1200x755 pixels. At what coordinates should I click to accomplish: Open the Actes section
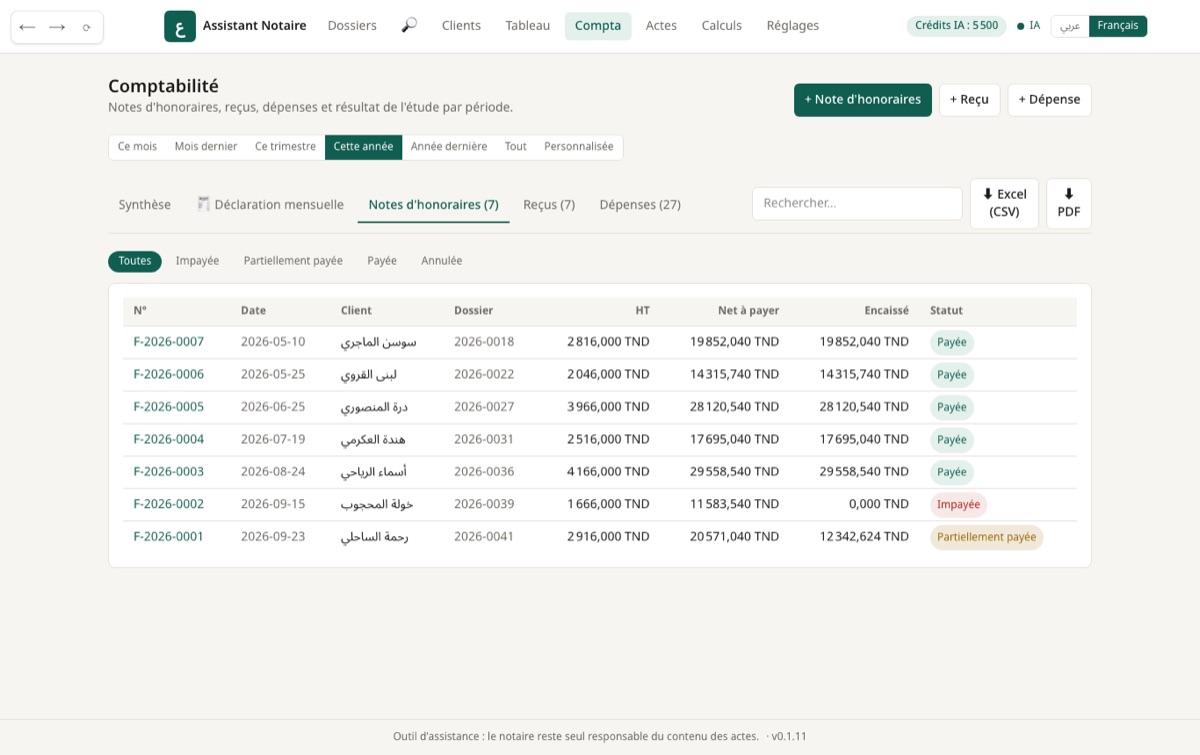pyautogui.click(x=661, y=26)
